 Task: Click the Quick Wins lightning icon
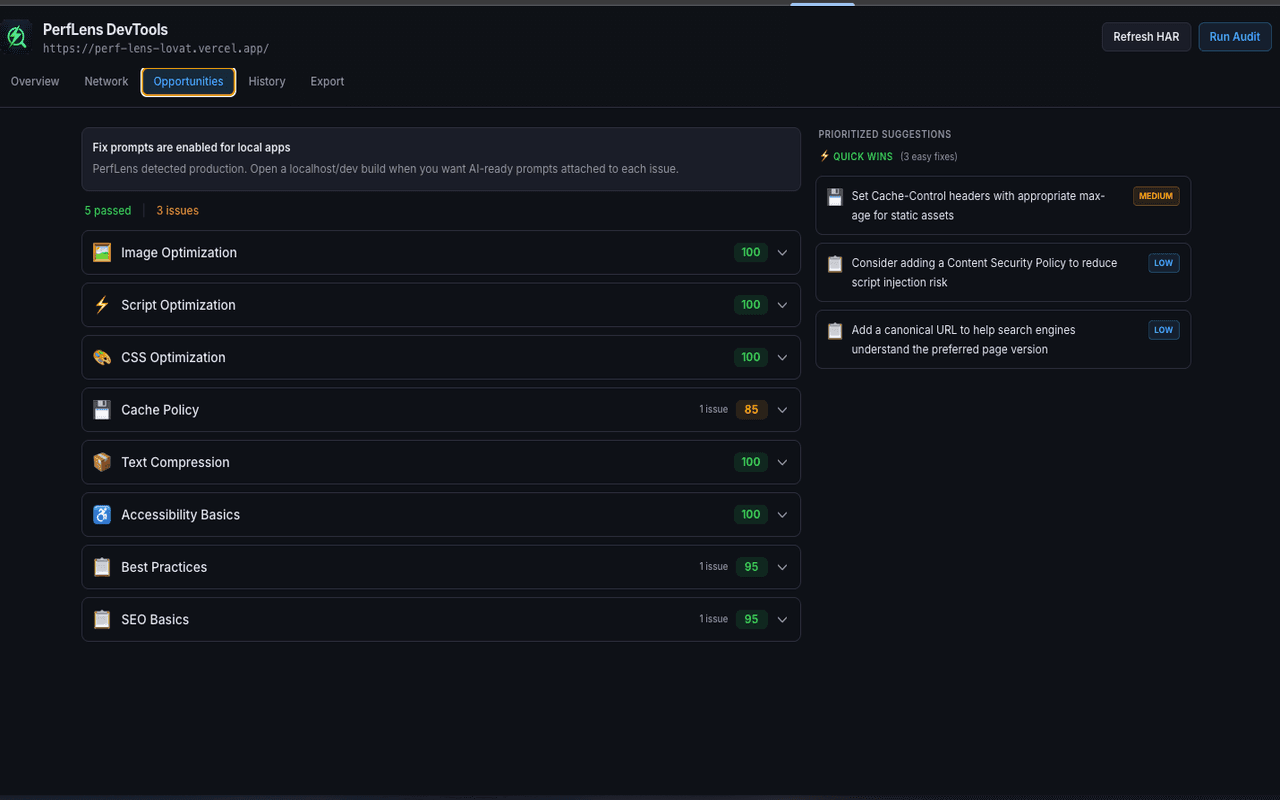825,156
